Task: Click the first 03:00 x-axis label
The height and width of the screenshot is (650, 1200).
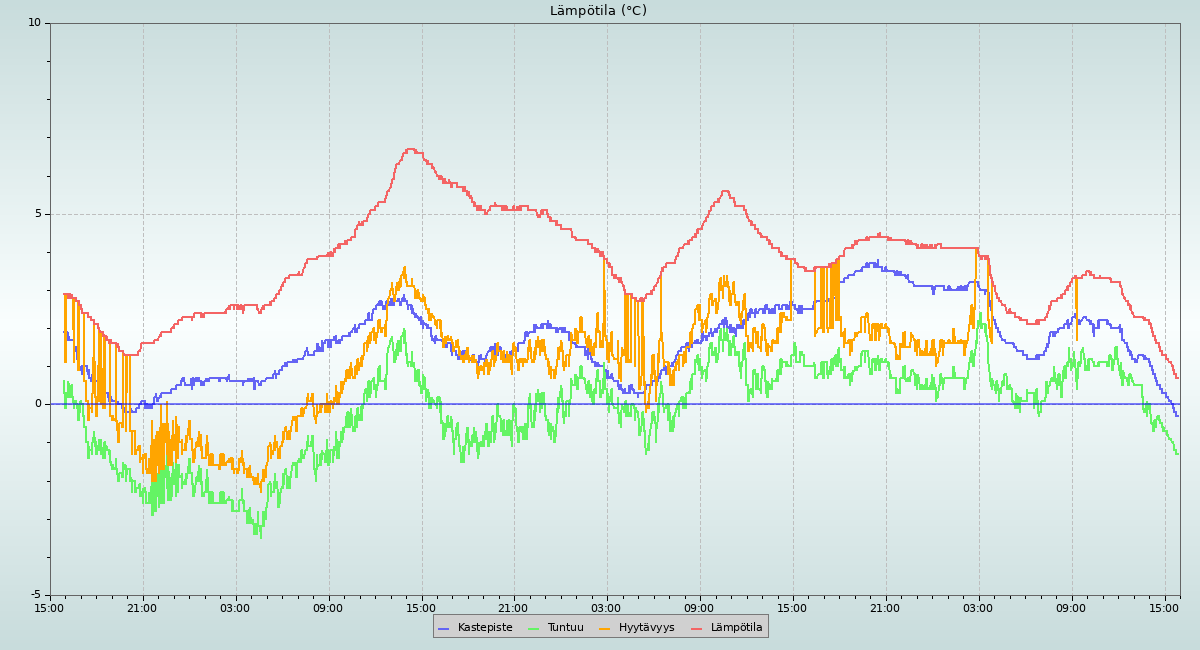Action: pos(235,608)
